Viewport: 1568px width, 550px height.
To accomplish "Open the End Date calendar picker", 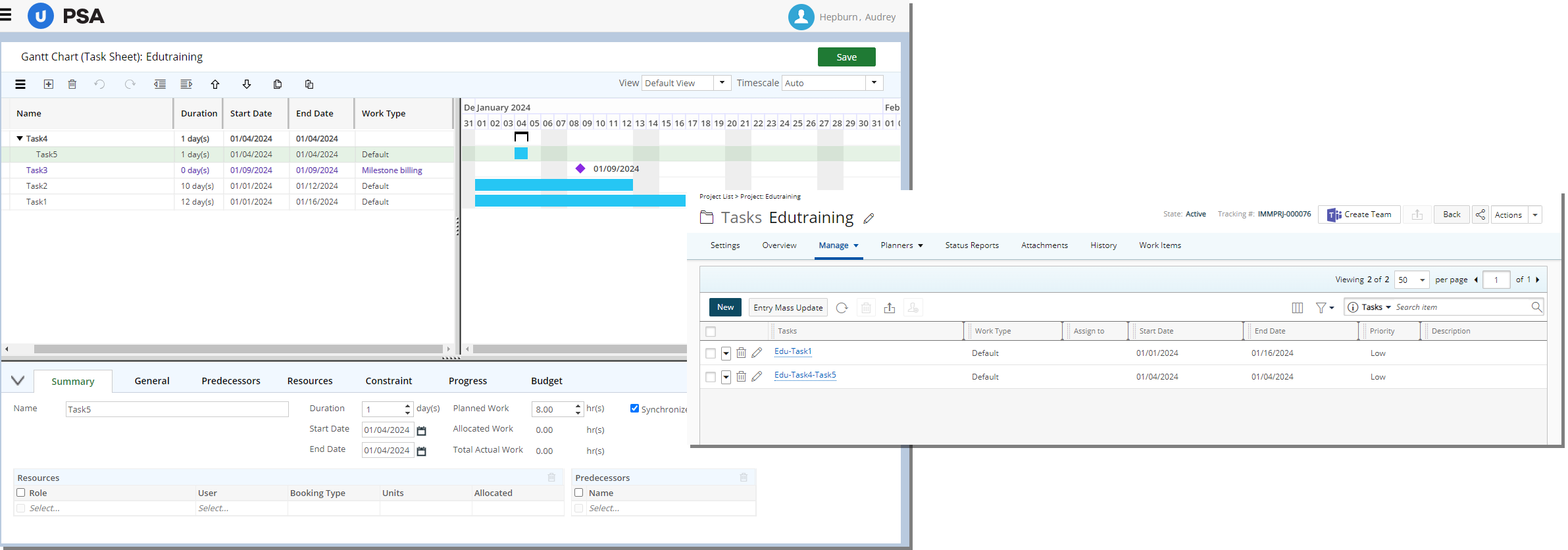I will (422, 451).
